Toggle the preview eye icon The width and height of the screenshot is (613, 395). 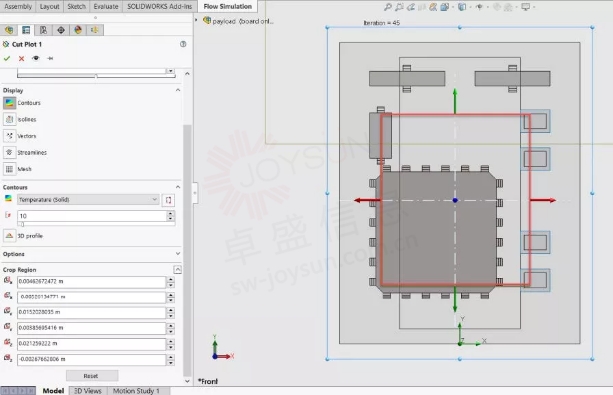[x=36, y=58]
